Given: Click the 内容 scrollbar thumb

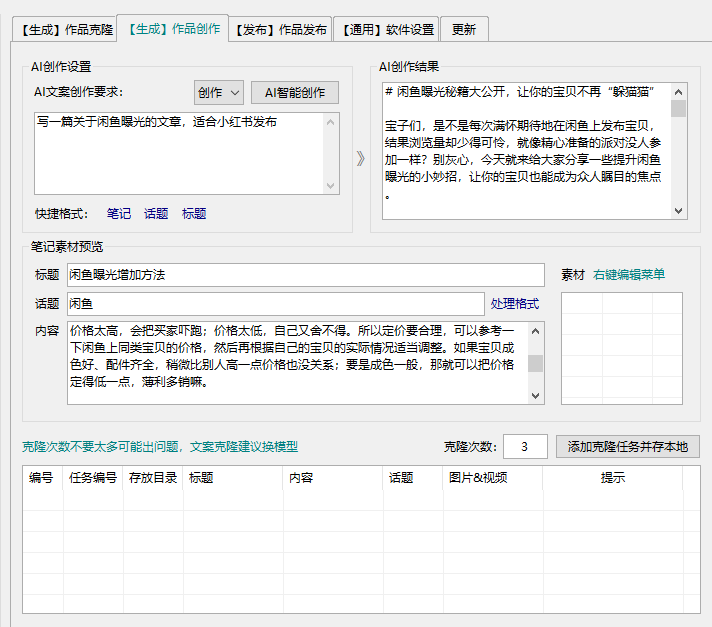Looking at the screenshot, I should click(535, 363).
